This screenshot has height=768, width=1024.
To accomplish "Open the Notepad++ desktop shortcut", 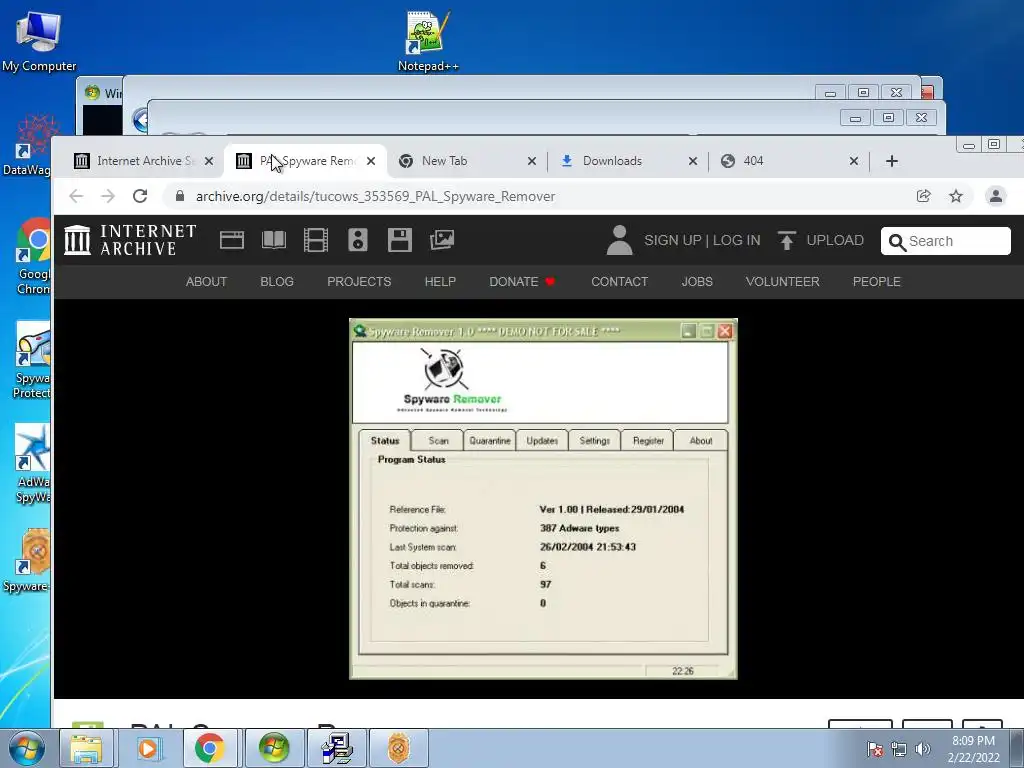I will (428, 40).
